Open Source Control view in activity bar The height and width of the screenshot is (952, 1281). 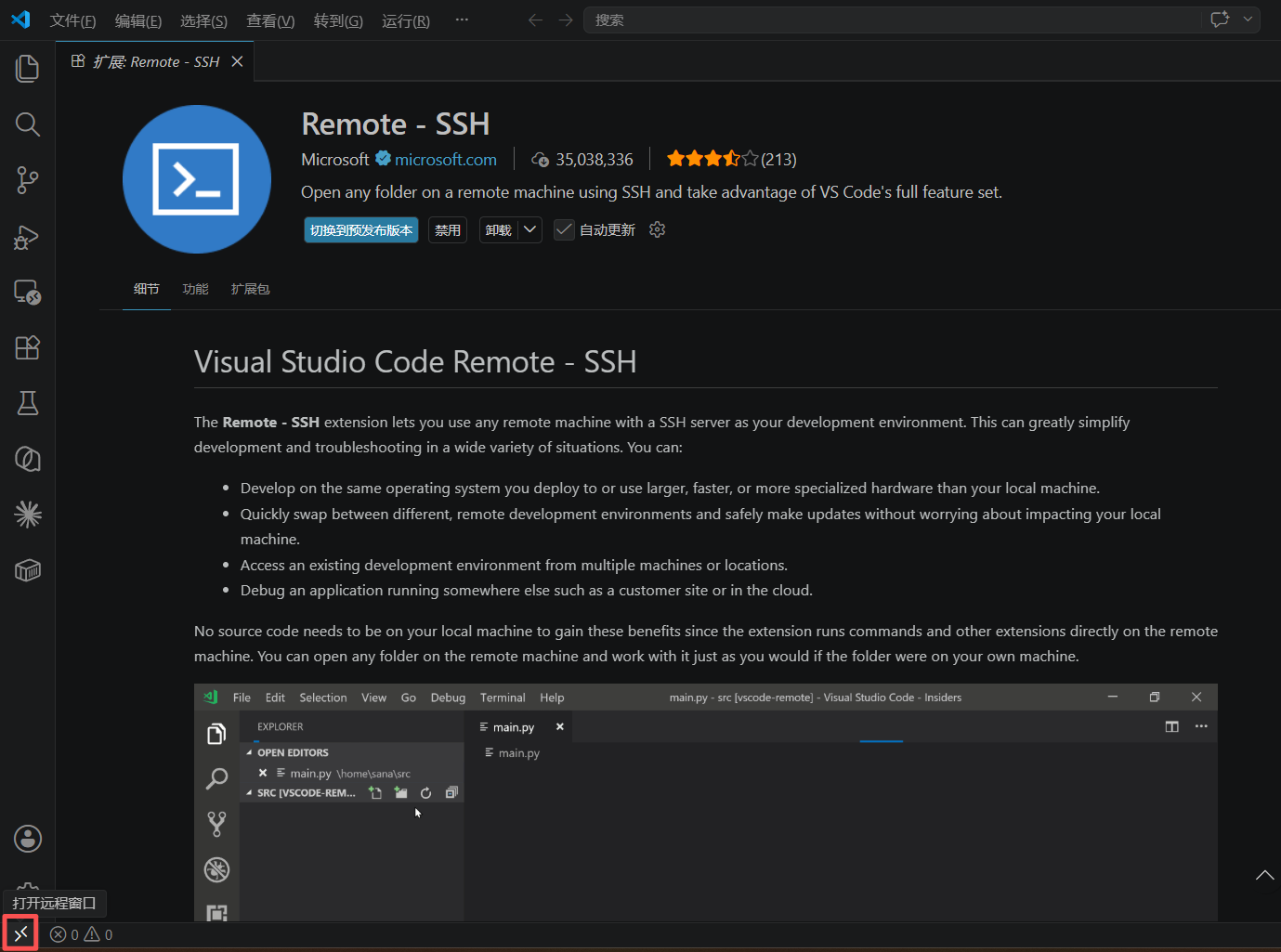28,180
